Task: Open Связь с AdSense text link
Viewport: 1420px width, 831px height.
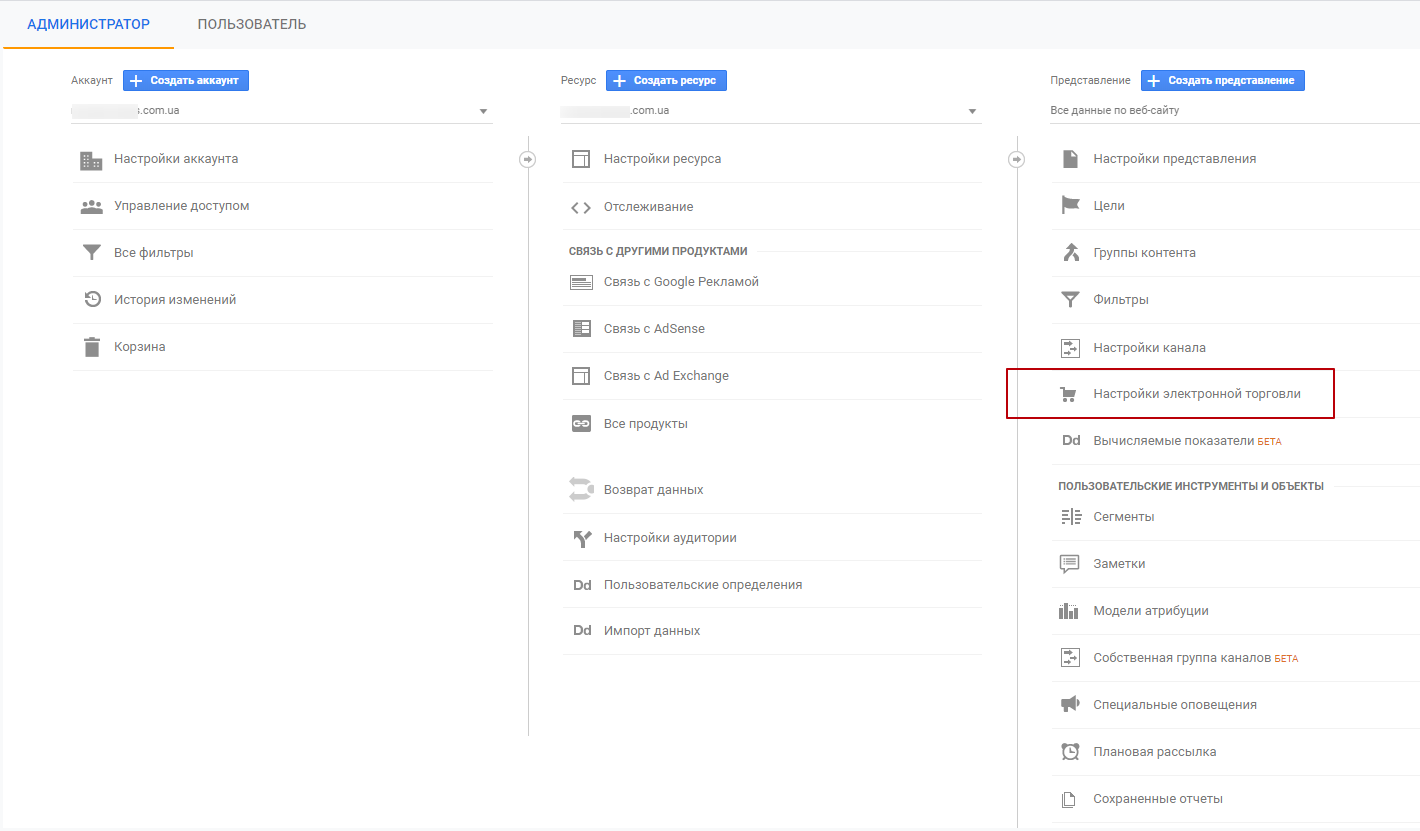Action: pyautogui.click(x=654, y=329)
